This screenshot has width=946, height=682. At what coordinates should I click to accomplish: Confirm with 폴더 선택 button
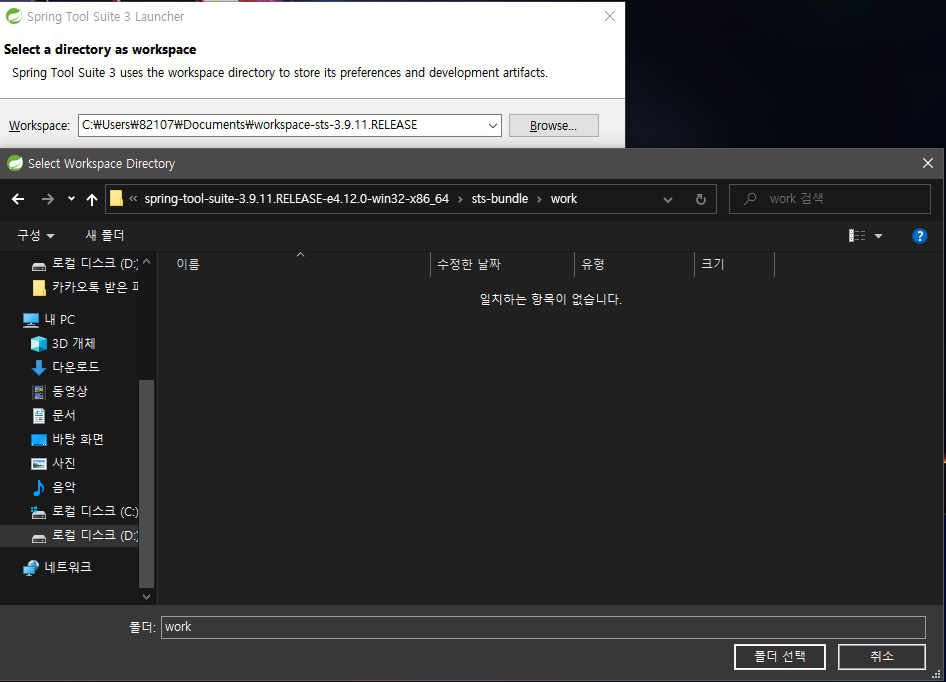(779, 657)
